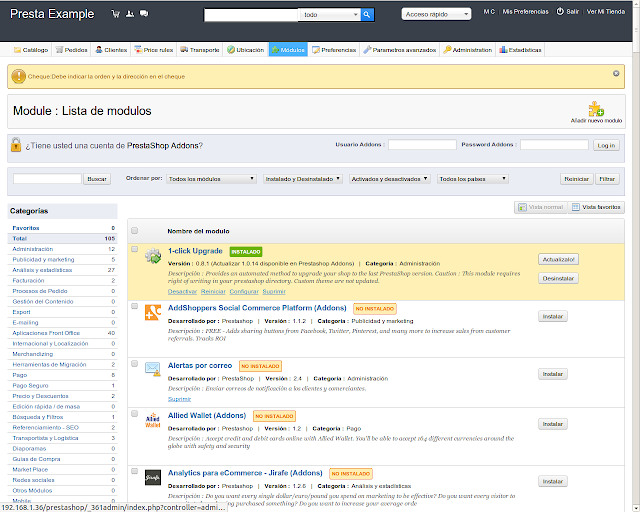
Task: Select the Administración category
Action: coord(33,249)
